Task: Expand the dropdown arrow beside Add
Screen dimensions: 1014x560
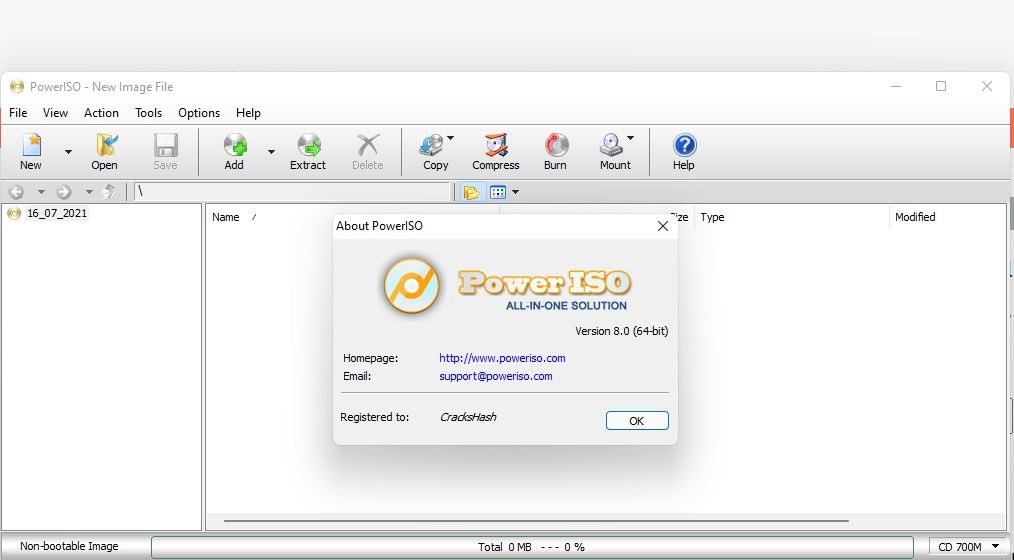Action: pyautogui.click(x=271, y=152)
